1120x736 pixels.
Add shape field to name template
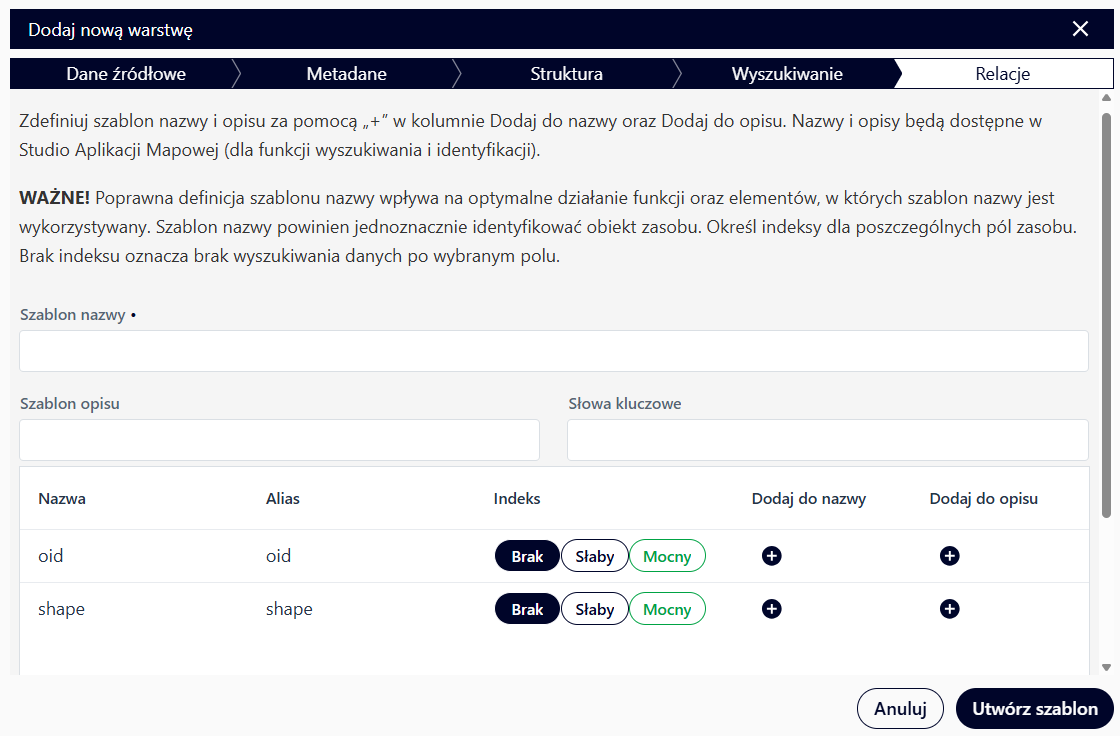pos(771,609)
